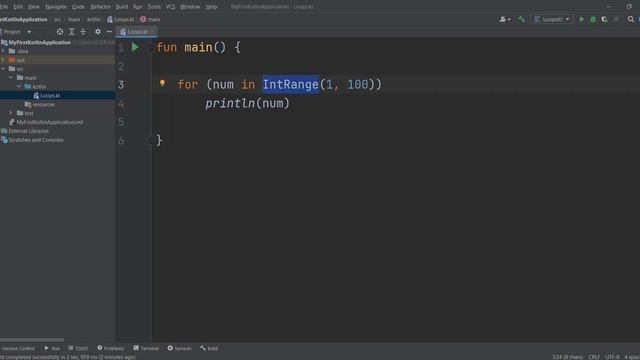This screenshot has height=360, width=640.
Task: Collapse the main folder arrow
Action: point(11,78)
